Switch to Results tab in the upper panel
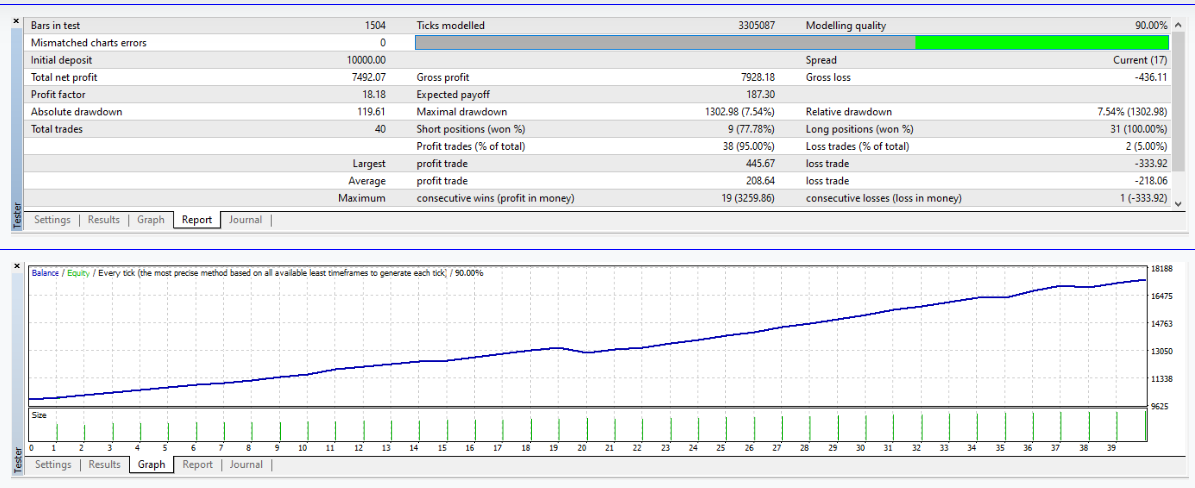Screen dimensions: 1195x488 (104, 220)
